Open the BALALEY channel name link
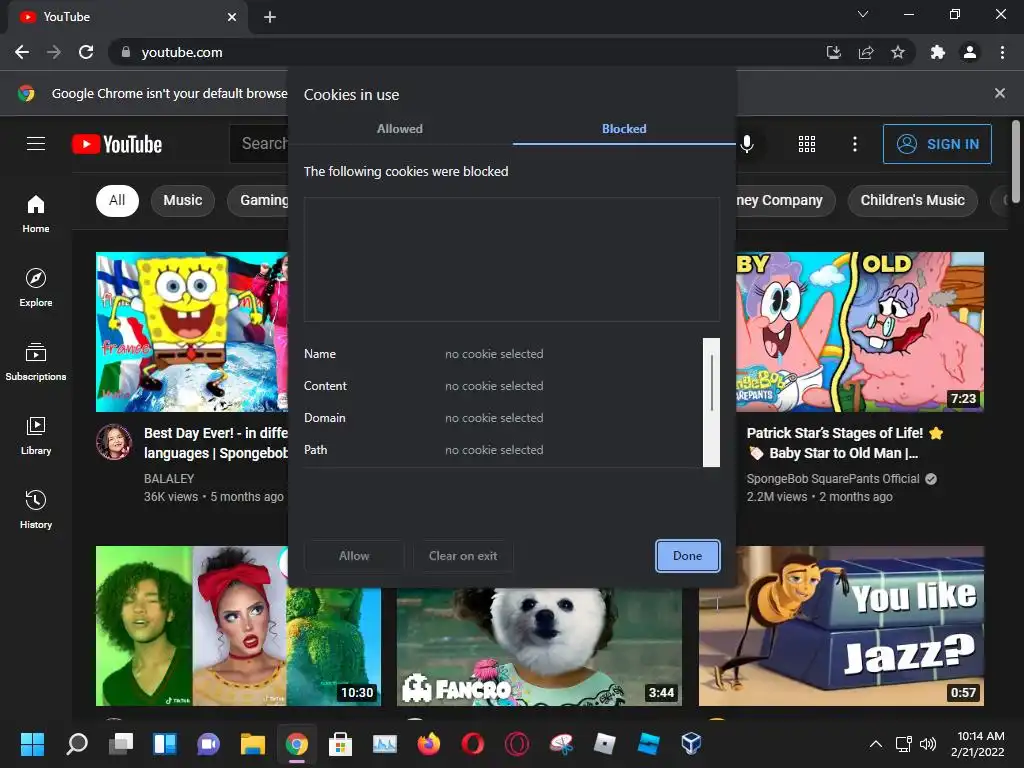This screenshot has height=768, width=1024. pyautogui.click(x=169, y=479)
